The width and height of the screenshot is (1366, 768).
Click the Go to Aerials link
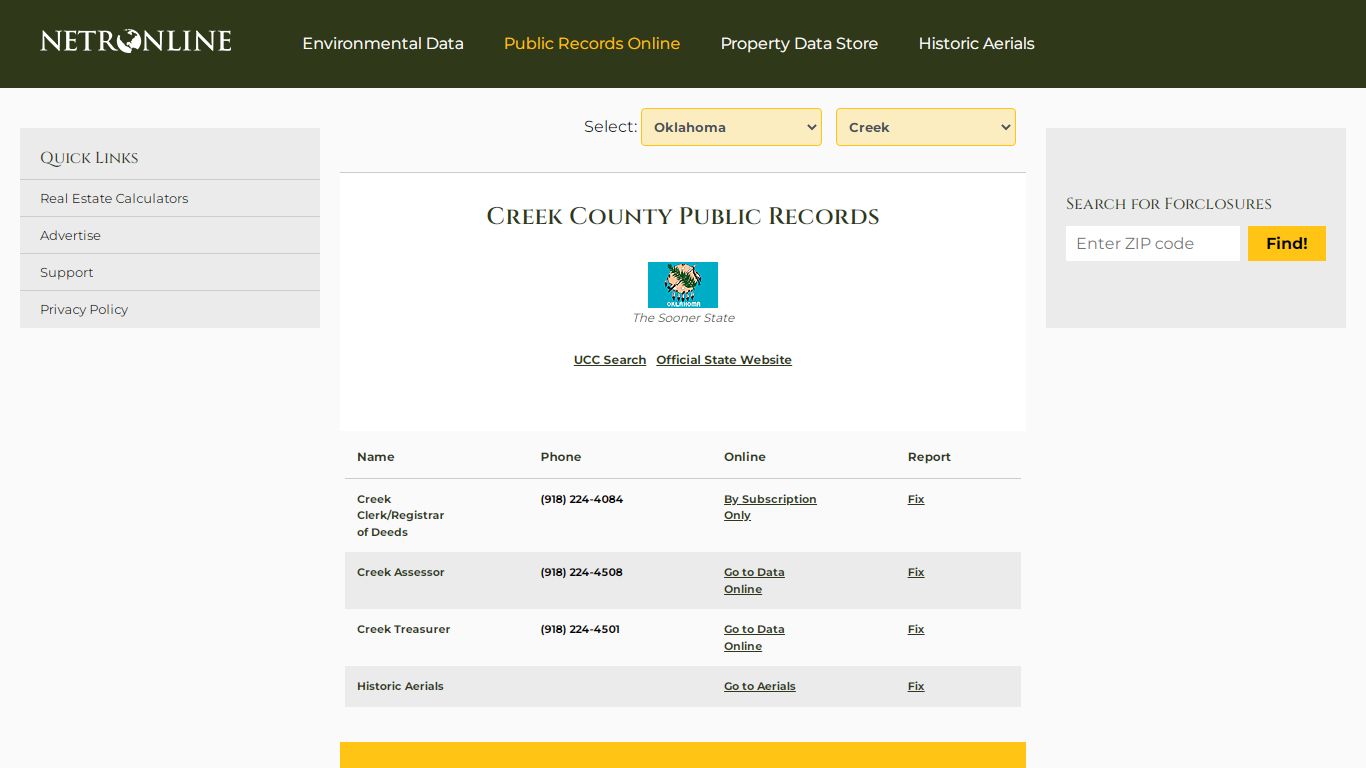coord(760,686)
